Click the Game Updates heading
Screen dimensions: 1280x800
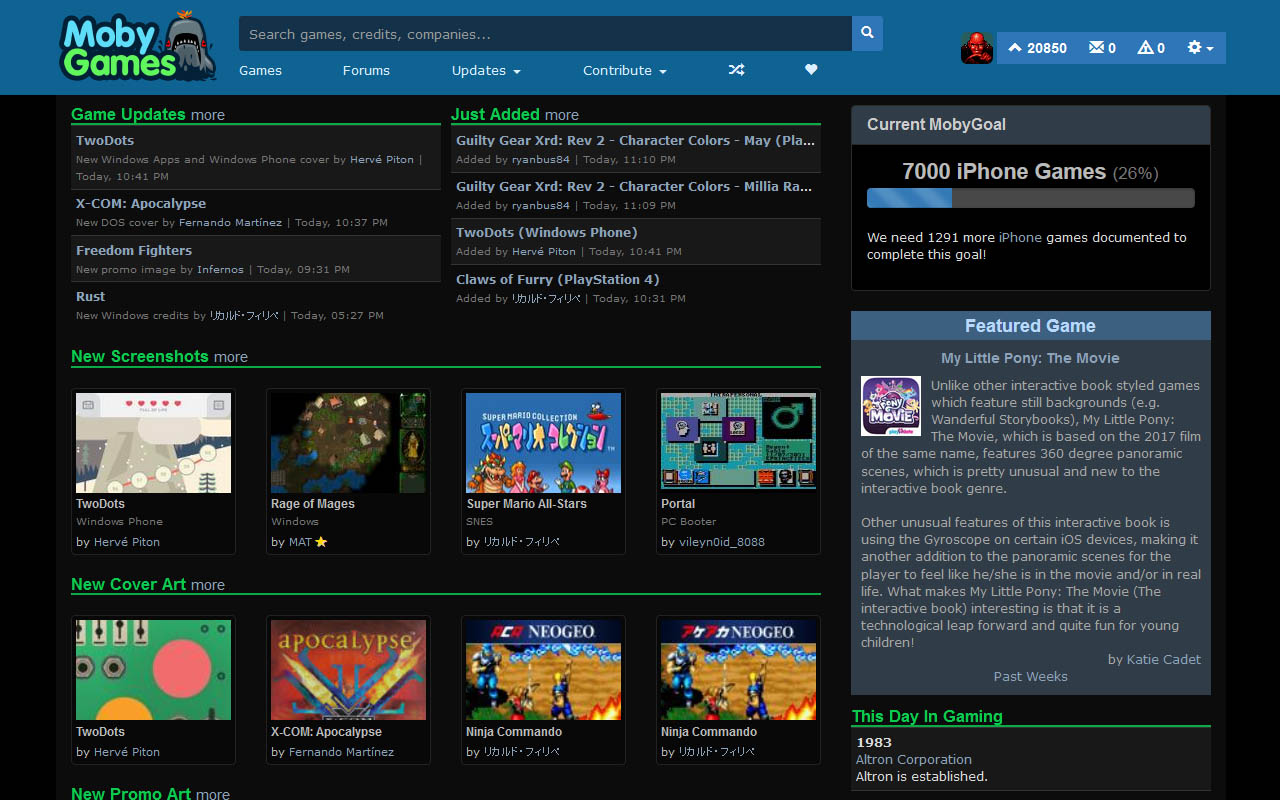click(128, 114)
